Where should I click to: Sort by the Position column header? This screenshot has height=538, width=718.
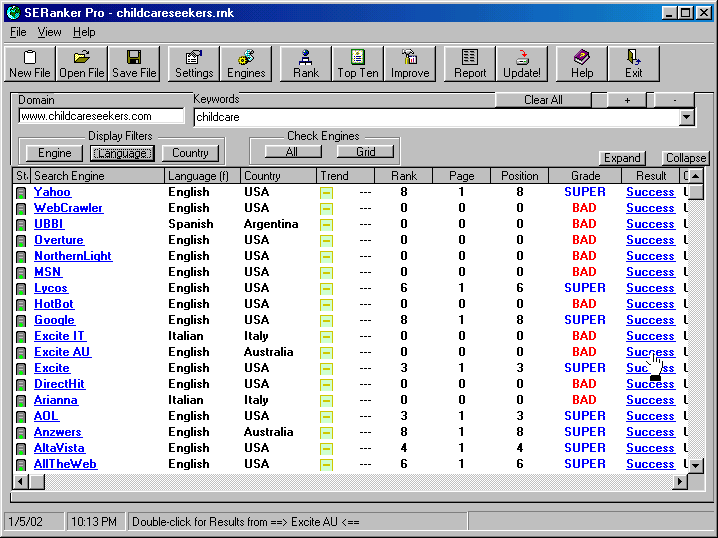click(x=519, y=176)
